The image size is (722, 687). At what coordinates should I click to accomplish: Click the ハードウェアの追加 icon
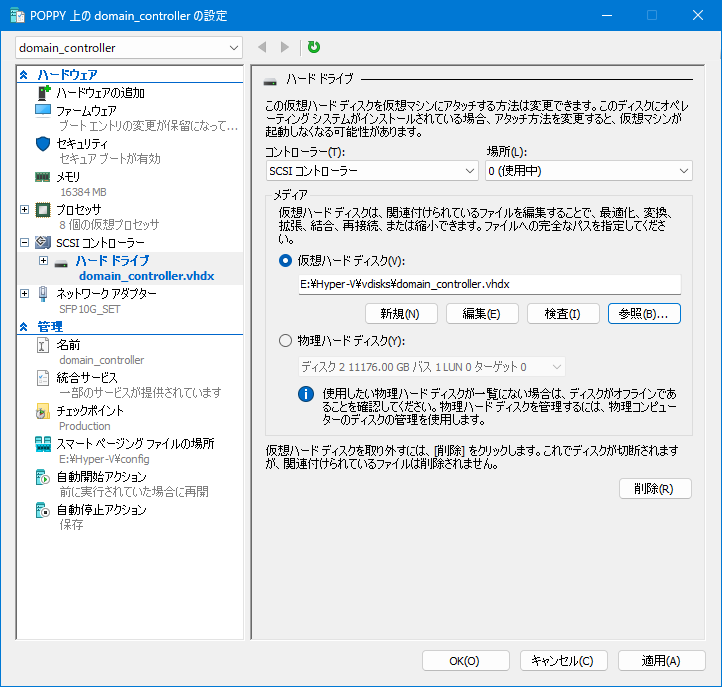coord(43,93)
